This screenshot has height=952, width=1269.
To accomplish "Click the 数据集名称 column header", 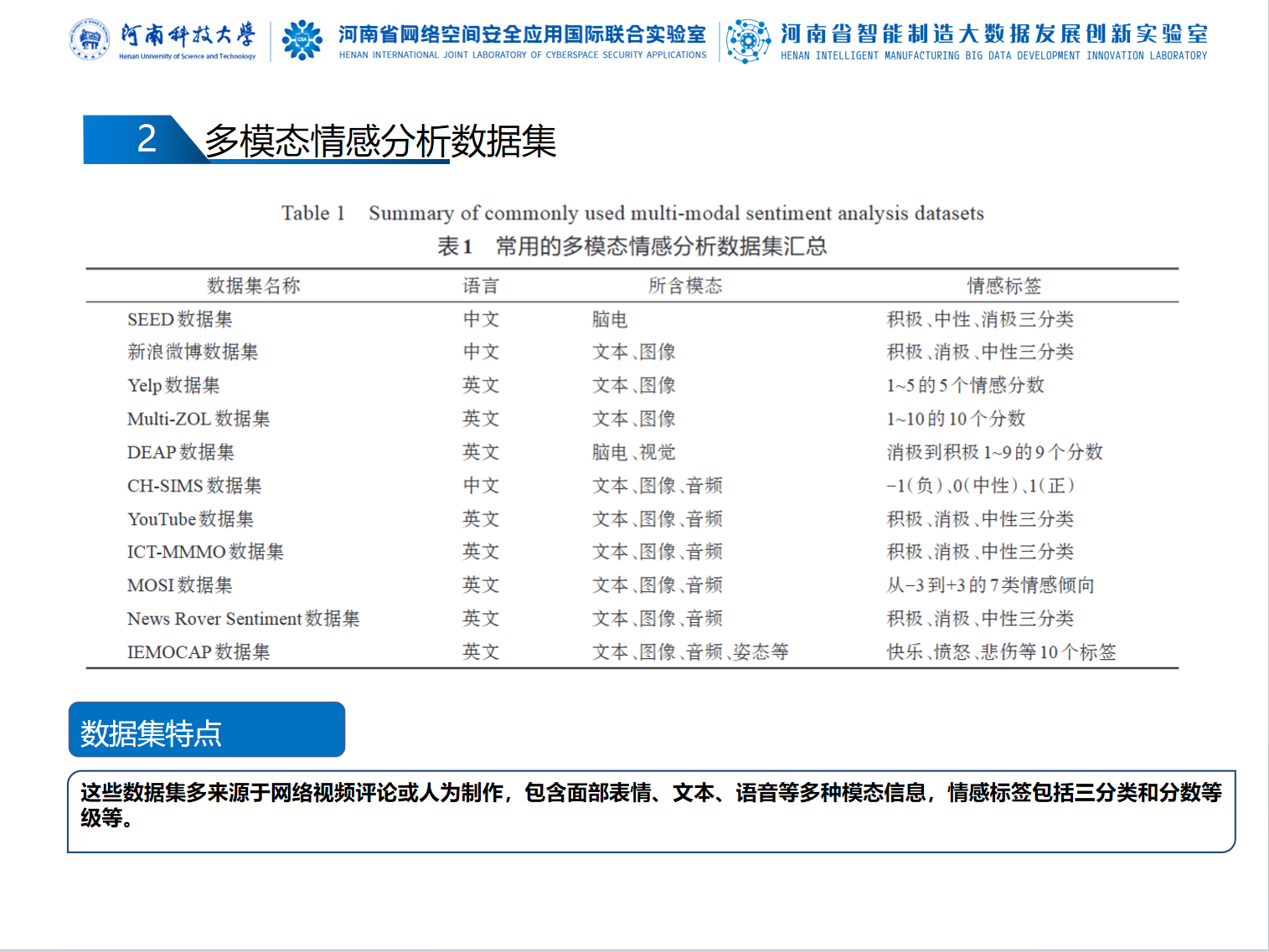I will pyautogui.click(x=254, y=286).
